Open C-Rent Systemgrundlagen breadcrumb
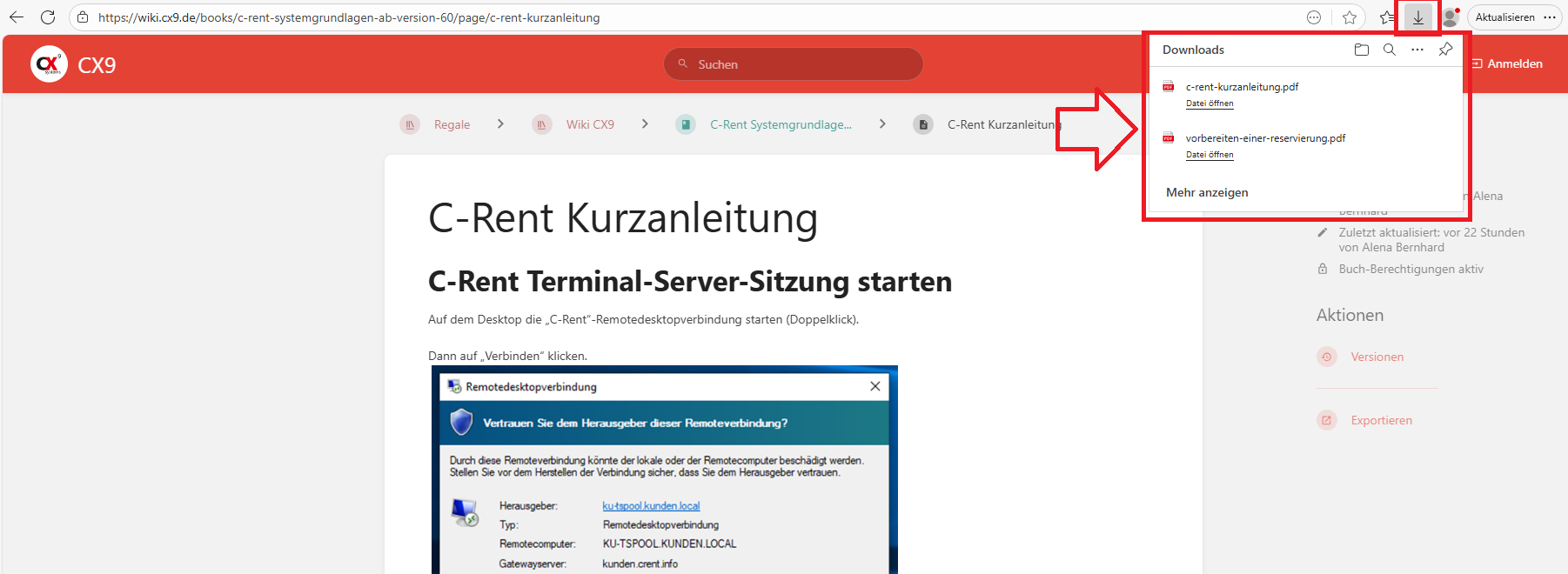 point(780,124)
